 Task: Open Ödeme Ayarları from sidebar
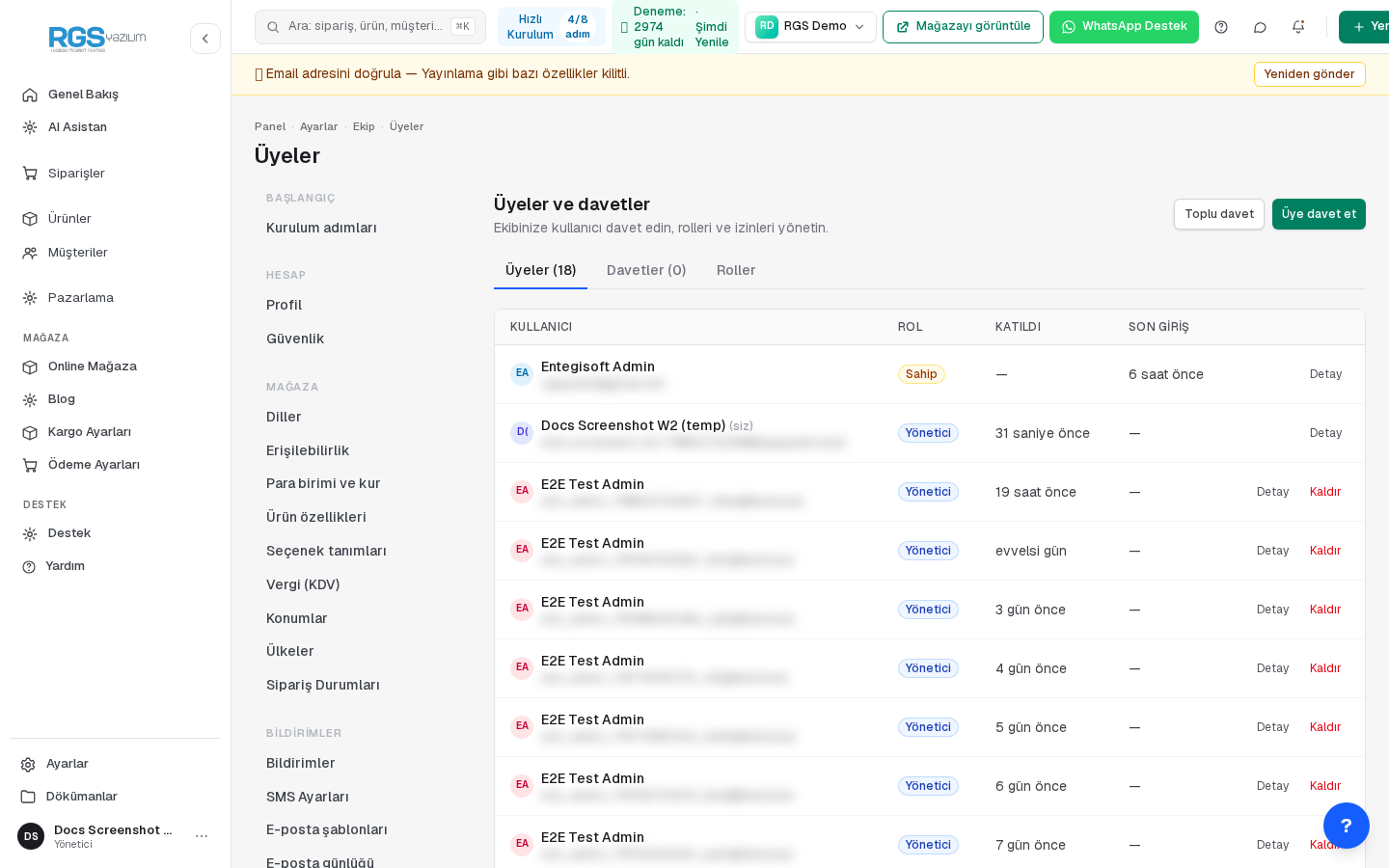tap(94, 465)
